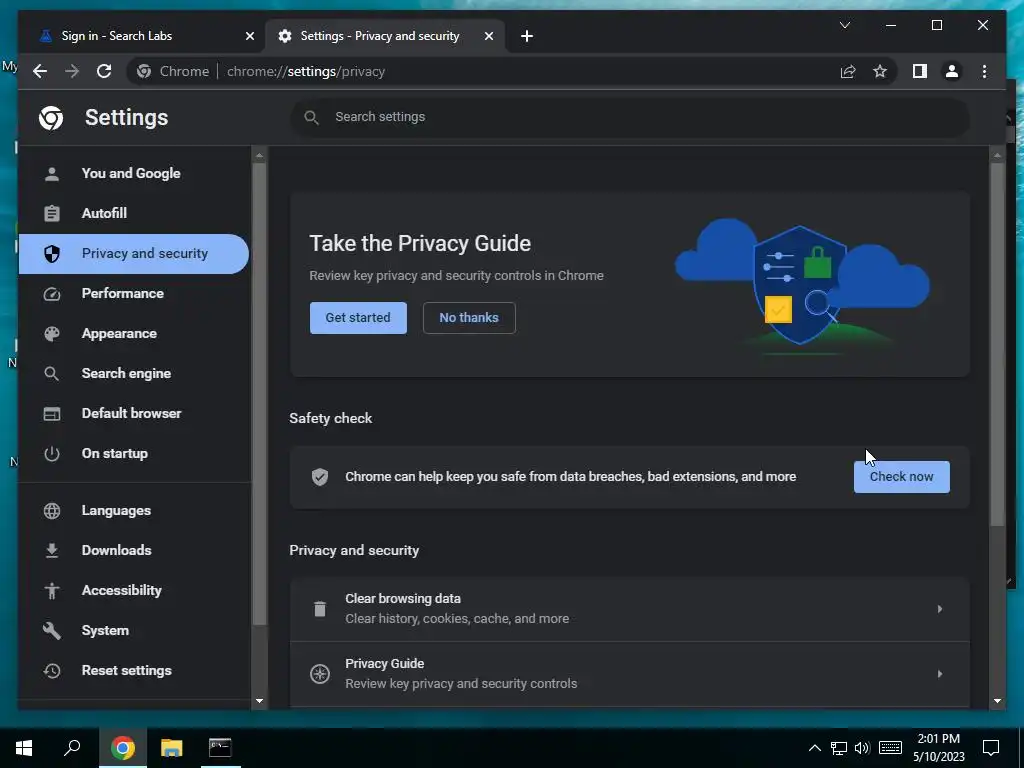
Task: Bookmark this tab with the star icon
Action: (x=880, y=71)
